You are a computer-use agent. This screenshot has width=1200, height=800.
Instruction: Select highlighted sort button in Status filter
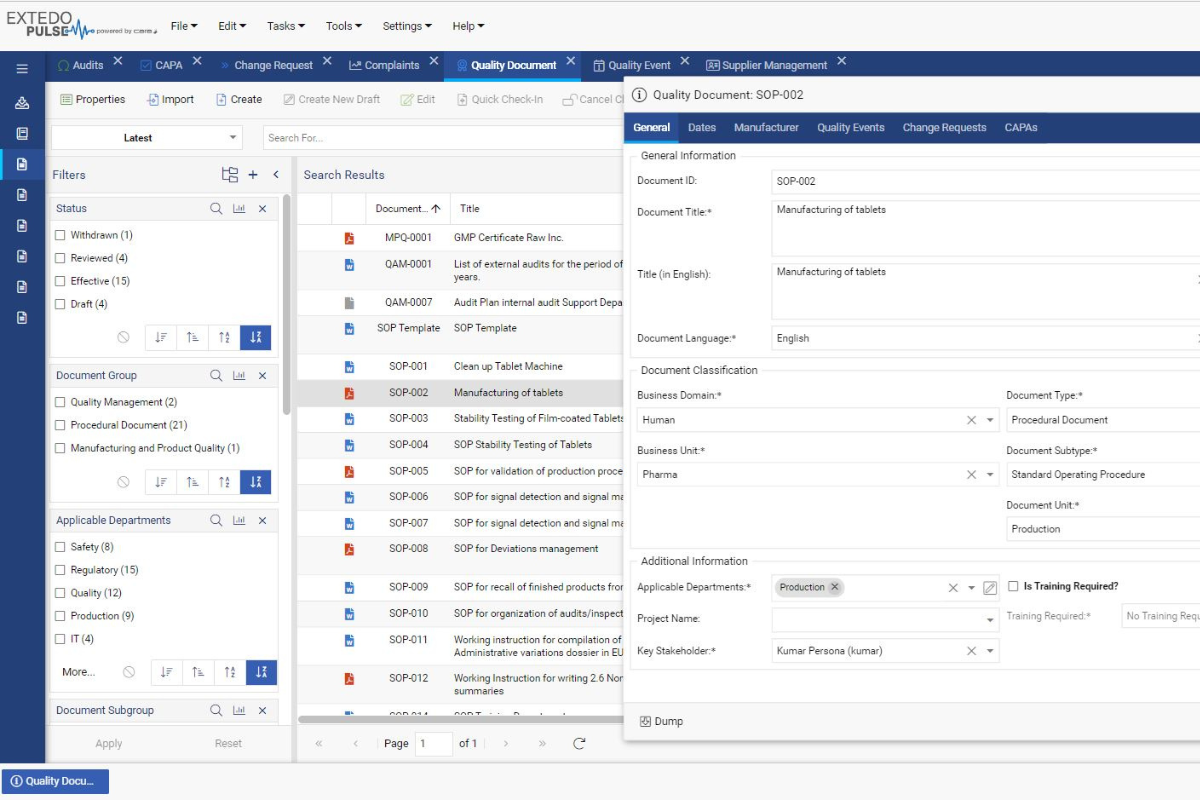coord(255,337)
